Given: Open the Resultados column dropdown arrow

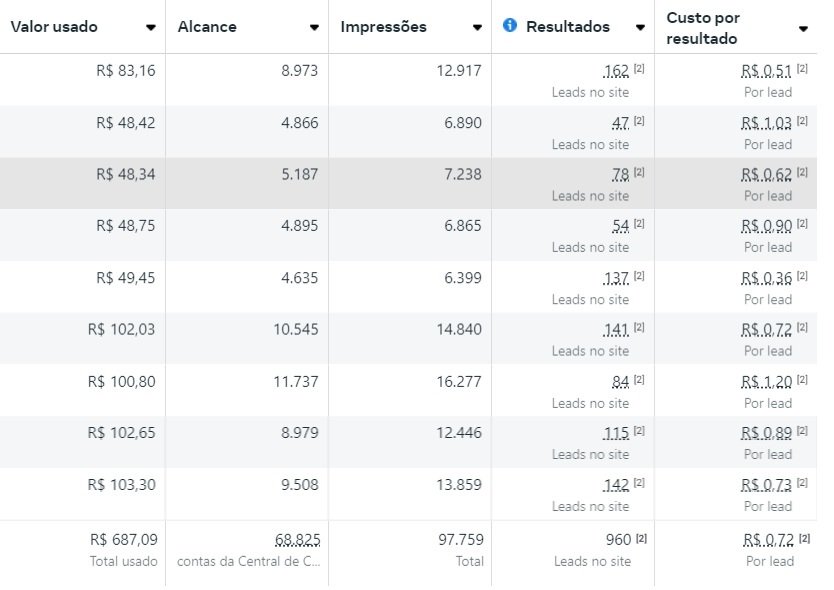Looking at the screenshot, I should click(x=641, y=28).
